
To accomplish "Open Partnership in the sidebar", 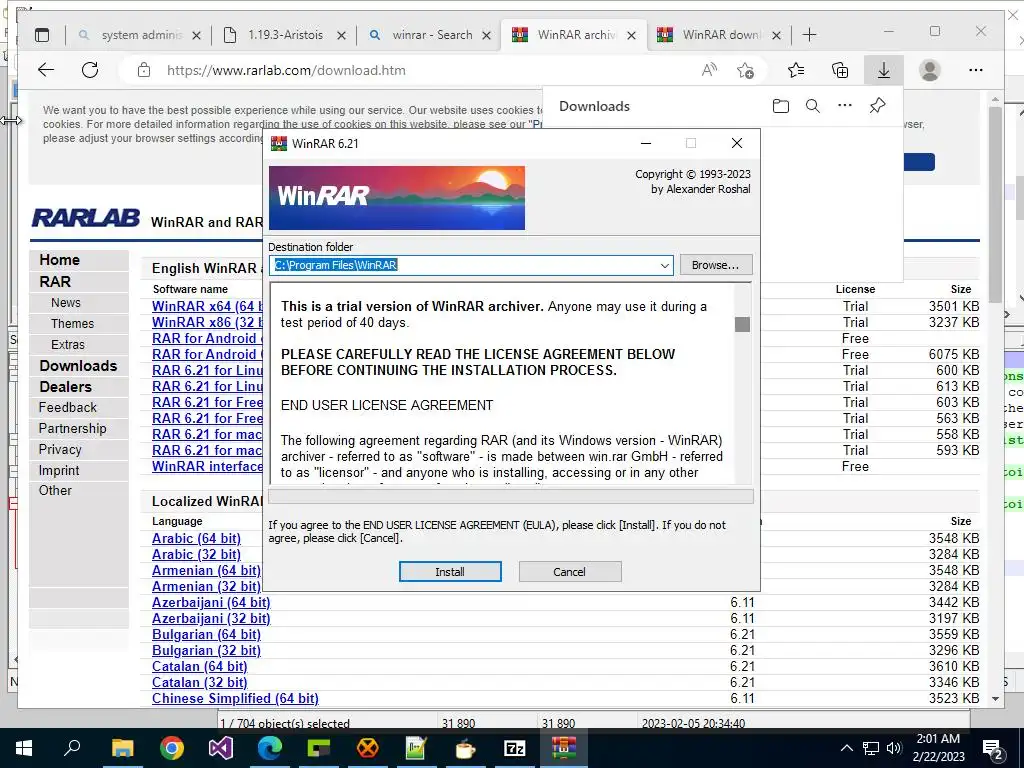I will [72, 428].
